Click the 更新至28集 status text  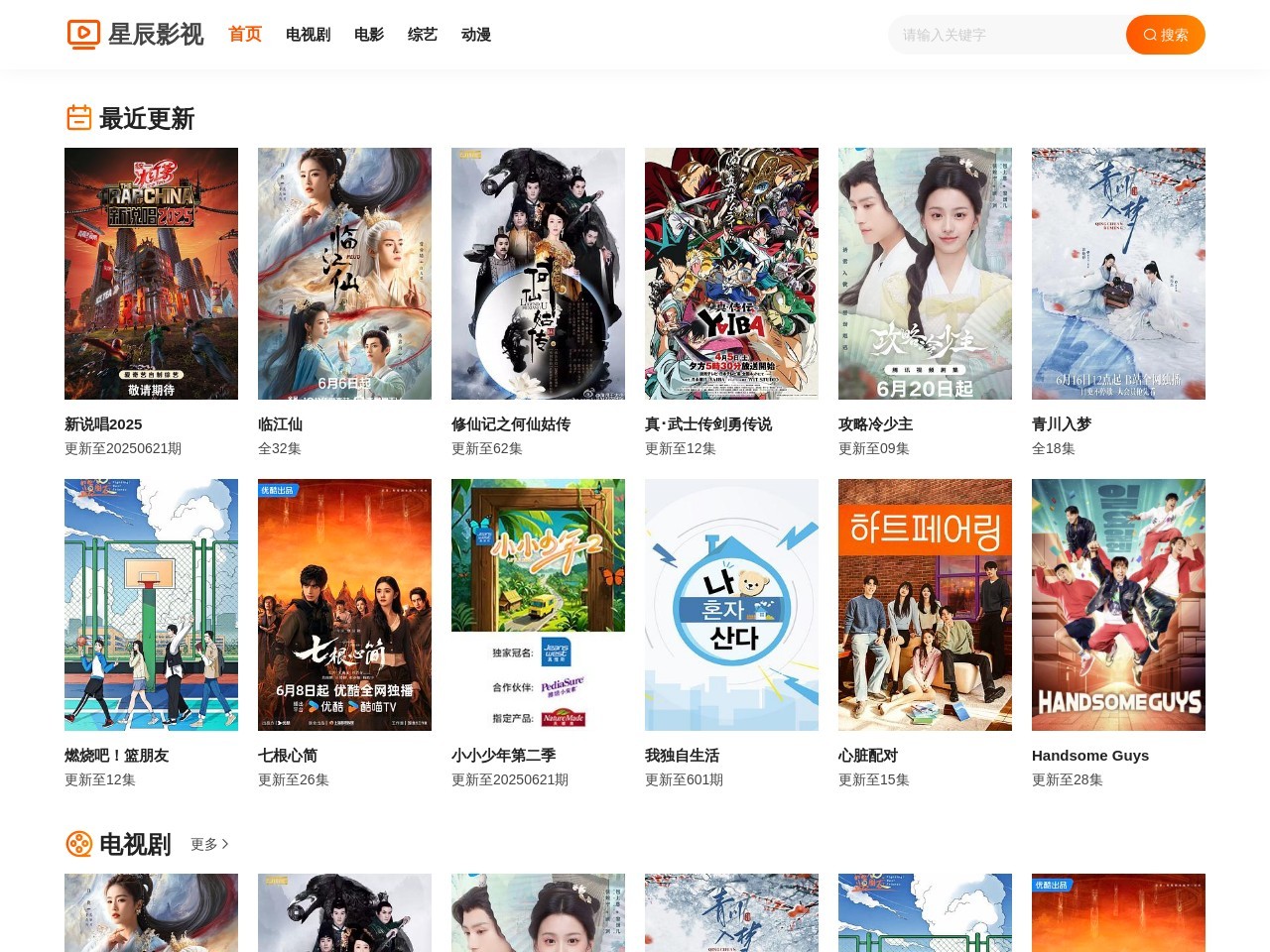(1068, 779)
